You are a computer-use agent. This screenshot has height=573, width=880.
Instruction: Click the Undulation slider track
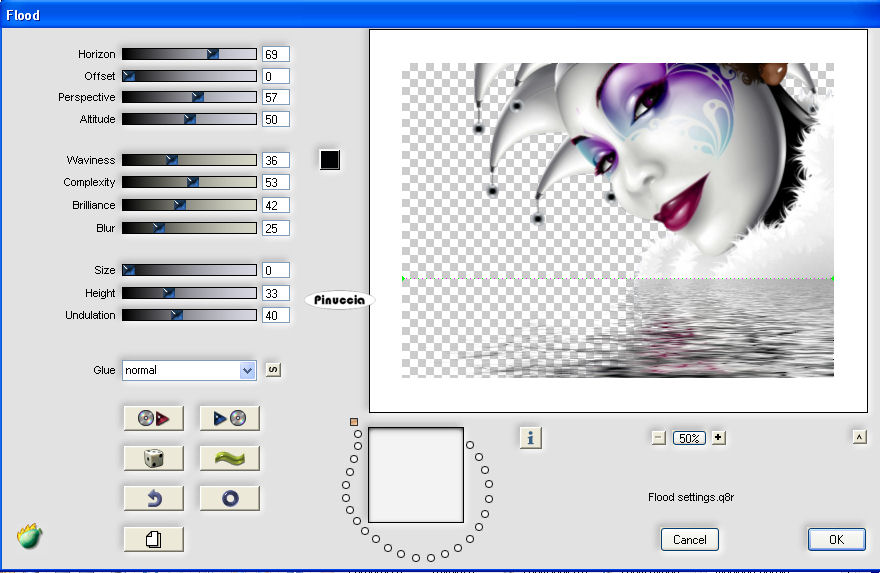(x=189, y=315)
